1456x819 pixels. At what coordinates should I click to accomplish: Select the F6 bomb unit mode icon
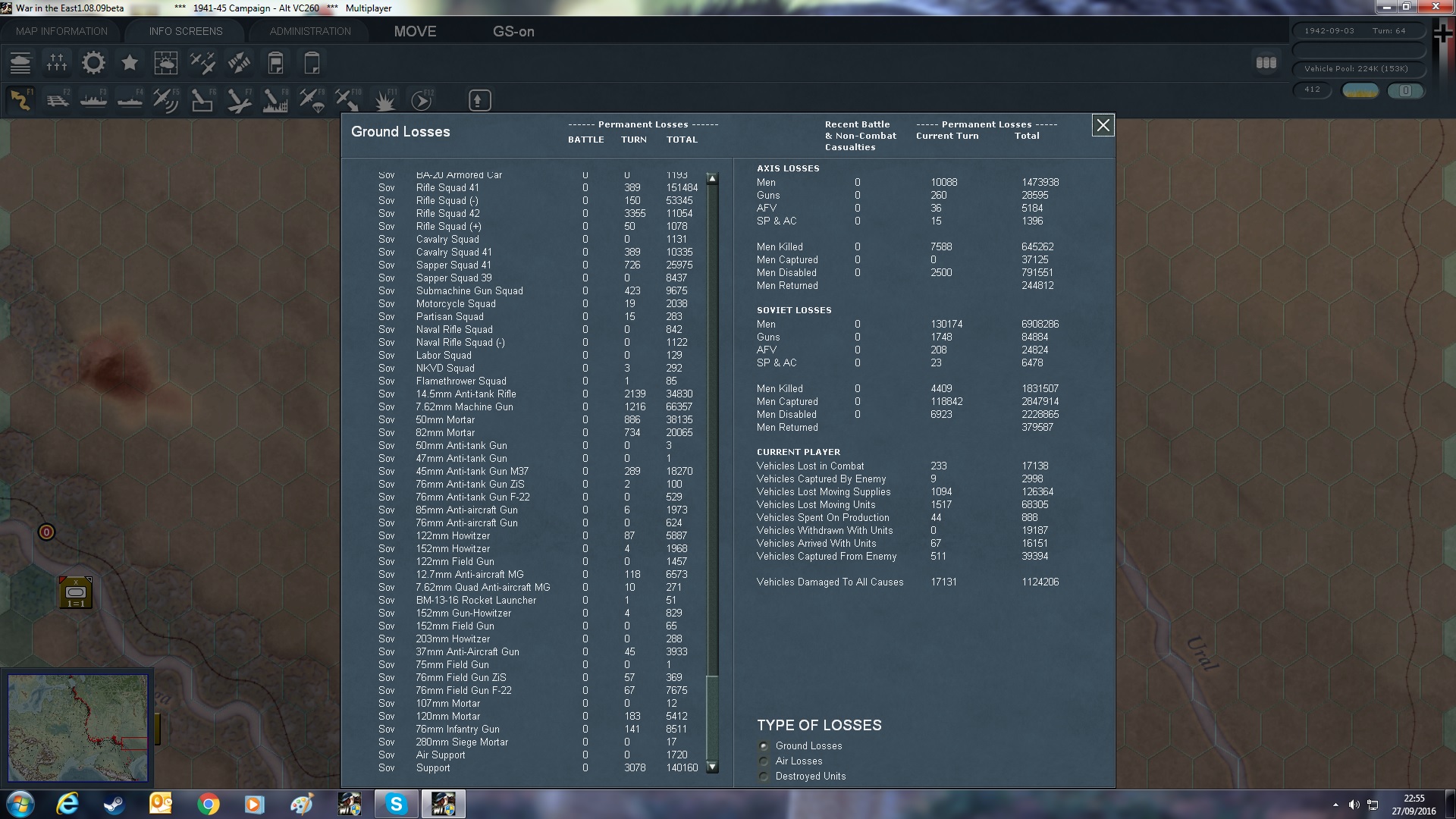coord(202,100)
